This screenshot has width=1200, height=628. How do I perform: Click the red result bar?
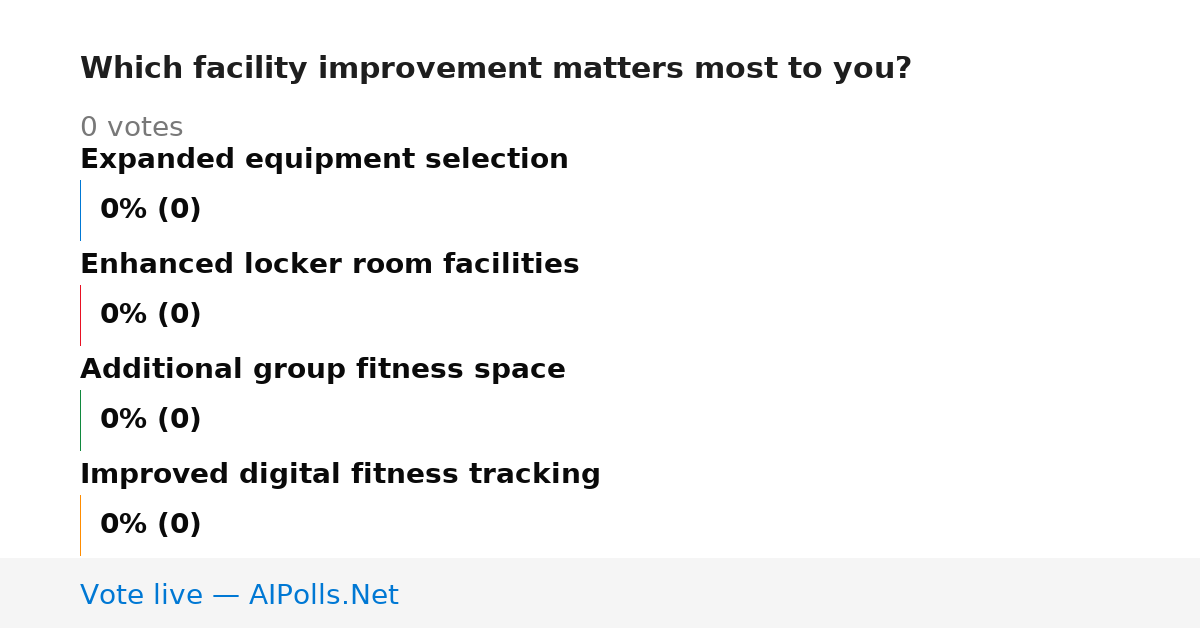[x=80, y=315]
